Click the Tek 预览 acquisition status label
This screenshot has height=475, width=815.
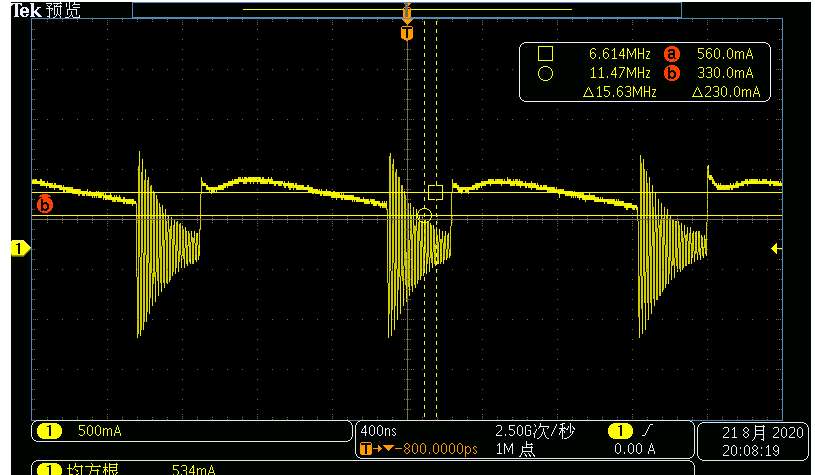click(46, 10)
